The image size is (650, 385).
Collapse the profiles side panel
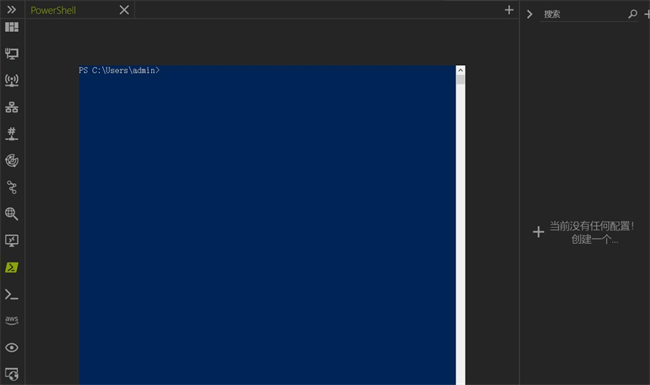(529, 14)
